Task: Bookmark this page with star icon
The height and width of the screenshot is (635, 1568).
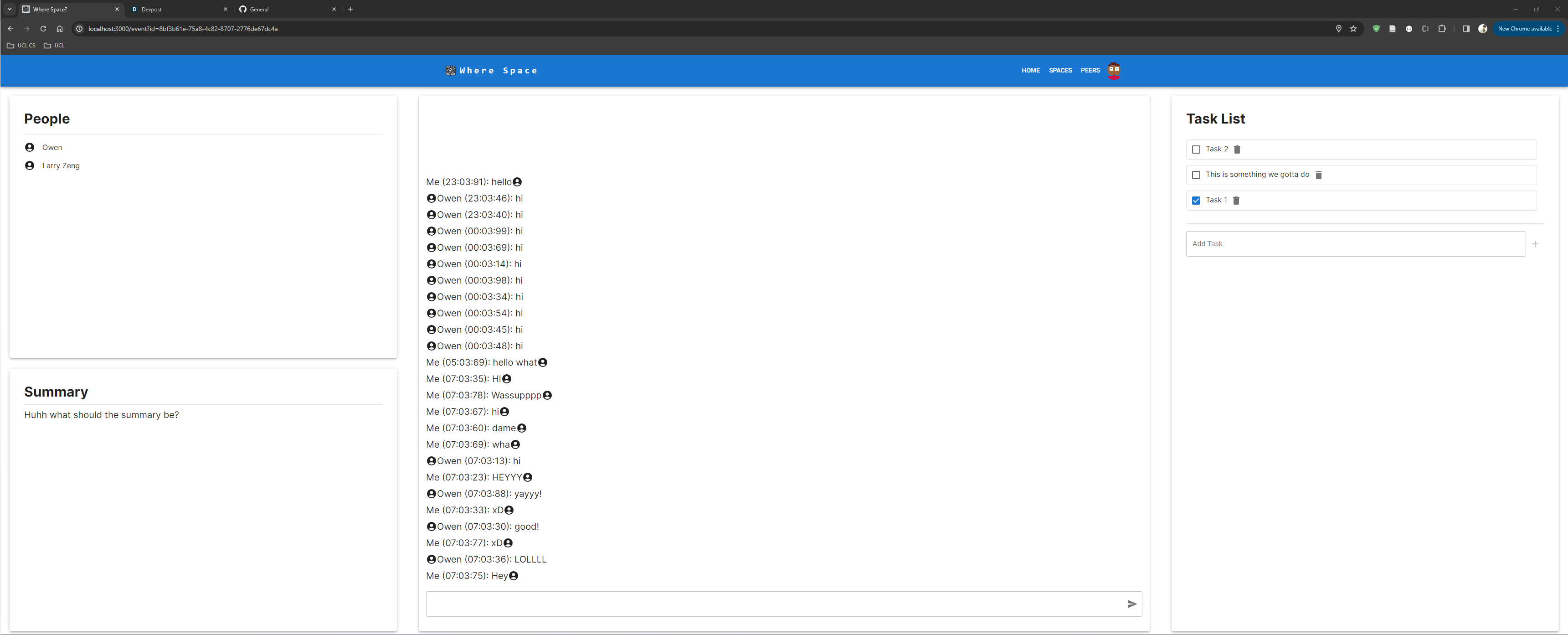Action: [1353, 29]
